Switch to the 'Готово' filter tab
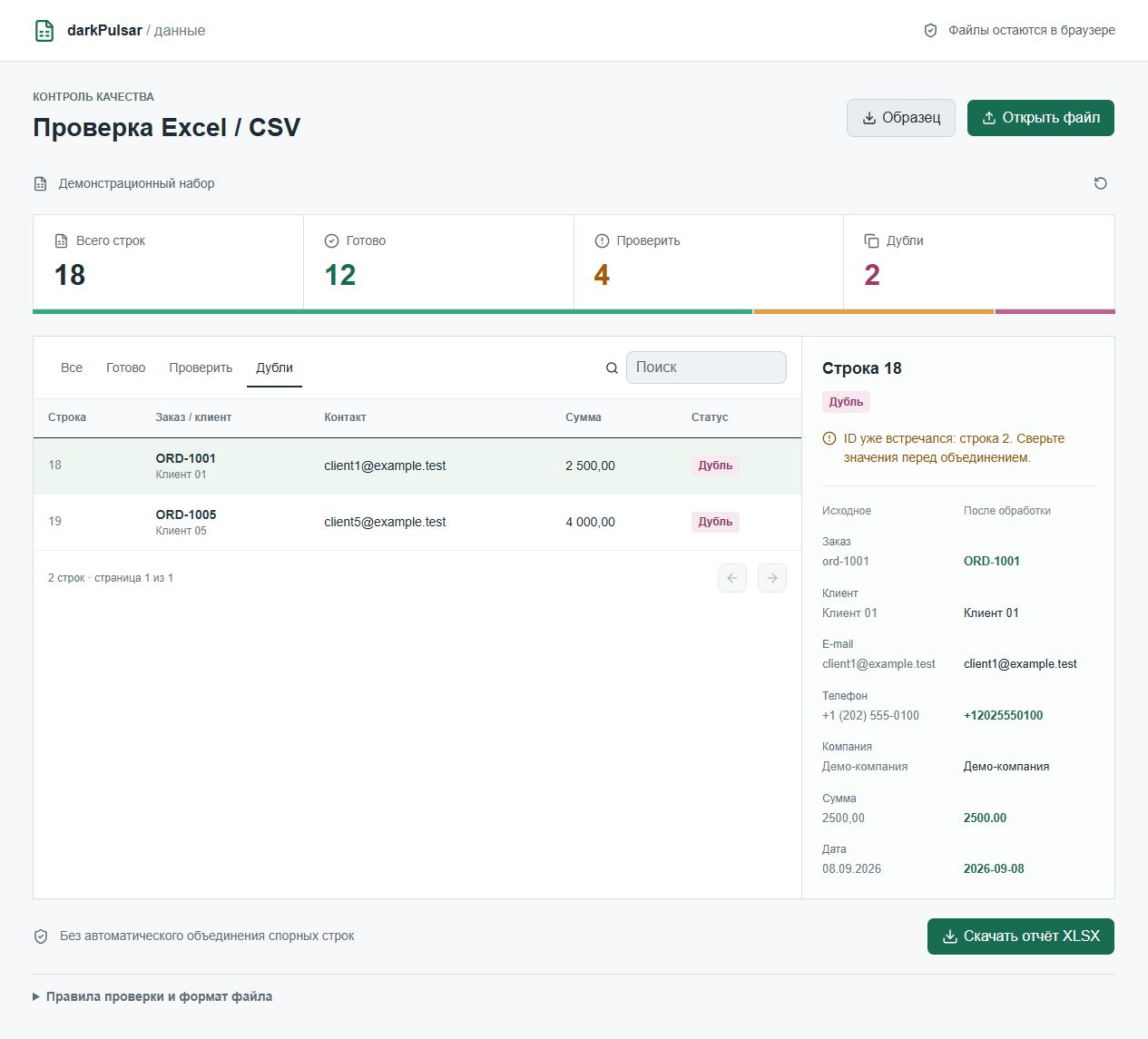The height and width of the screenshot is (1039, 1148). (126, 368)
